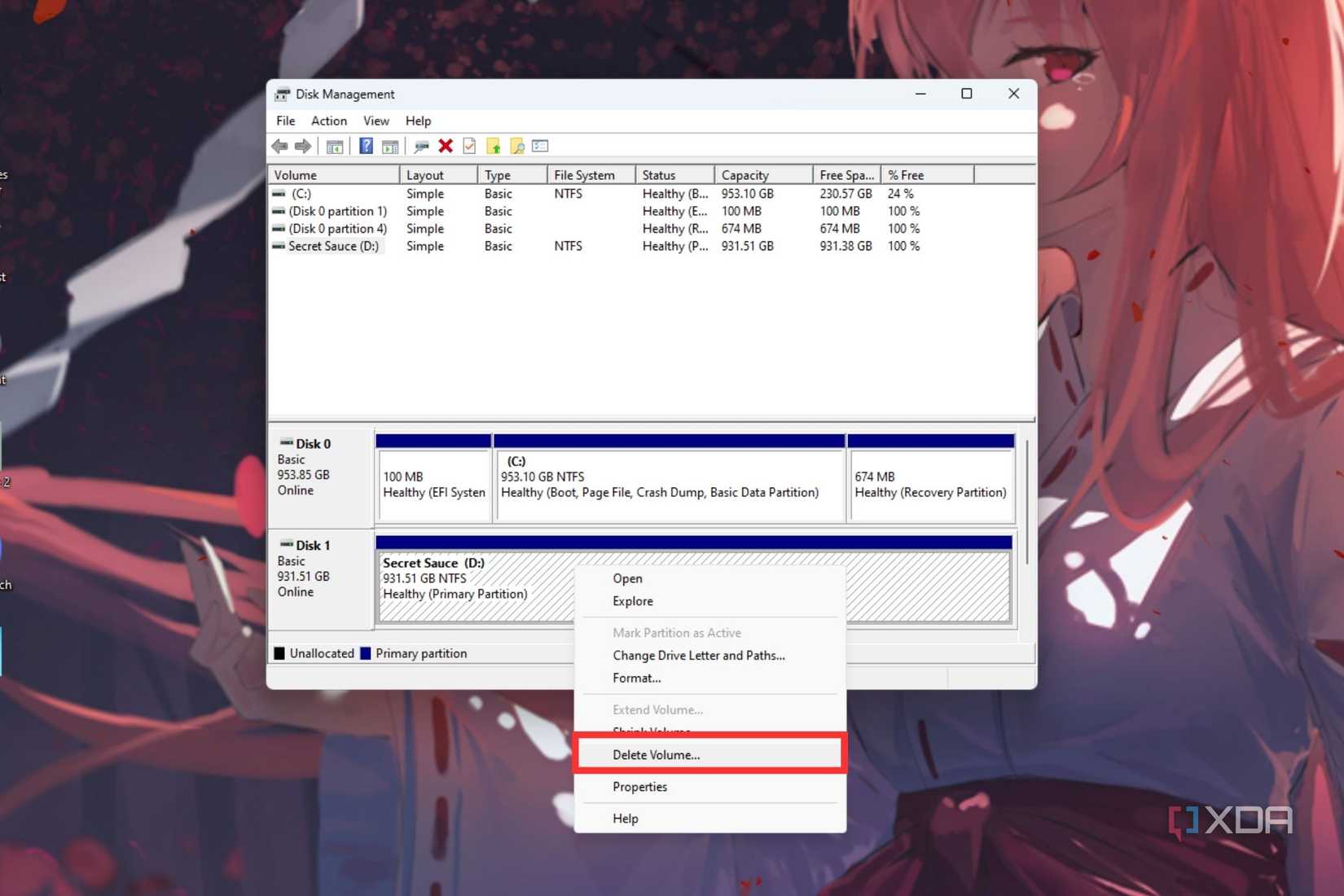Click the Show/Hide Action Pane toolbar icon
This screenshot has height=896, width=1344.
click(x=391, y=146)
